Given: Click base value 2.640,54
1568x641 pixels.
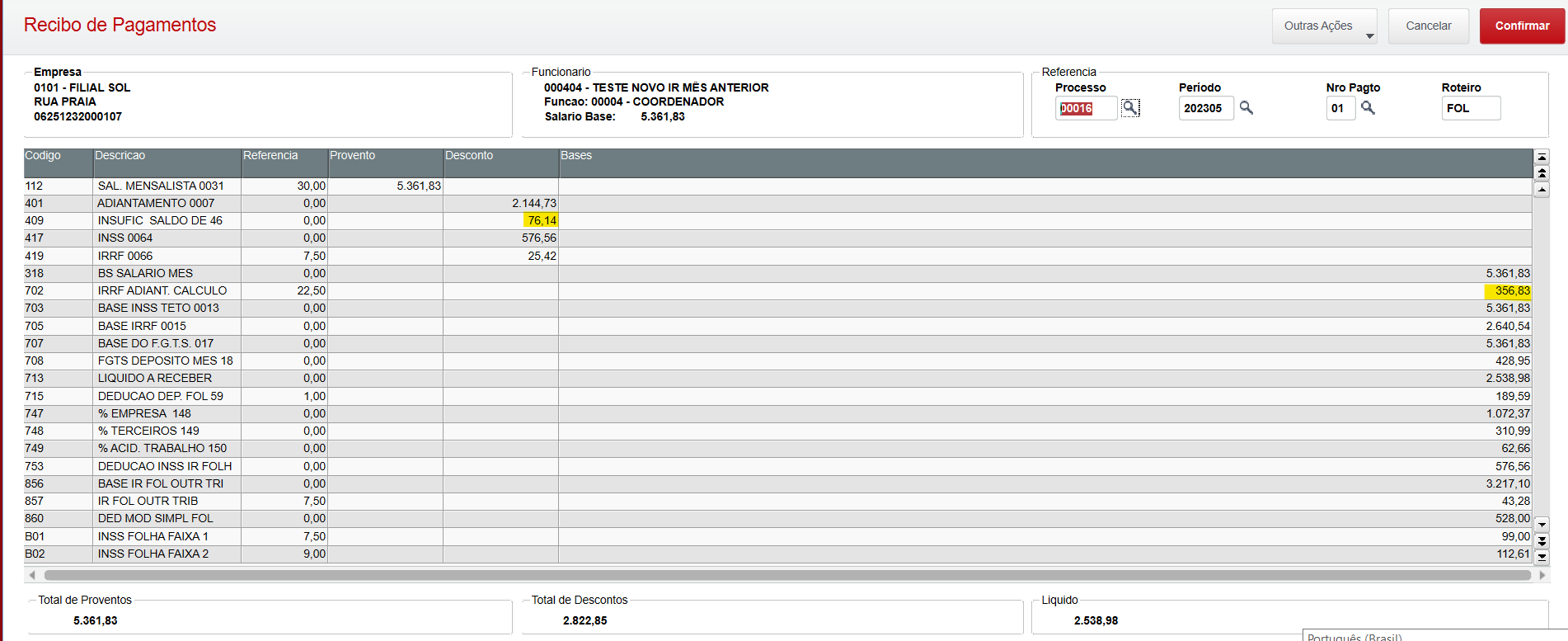Looking at the screenshot, I should (1508, 326).
